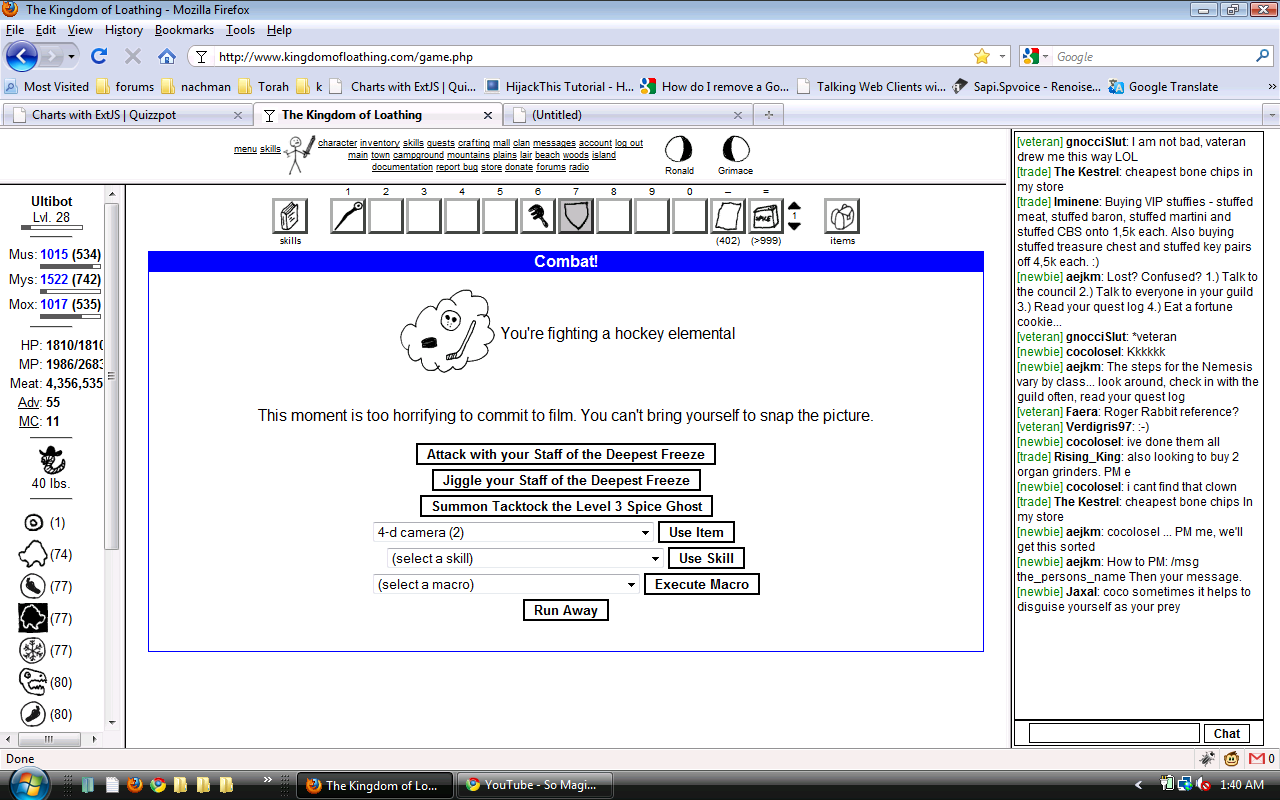This screenshot has height=800, width=1280.
Task: Click the blob effect icon with (74)
Action: click(x=33, y=554)
